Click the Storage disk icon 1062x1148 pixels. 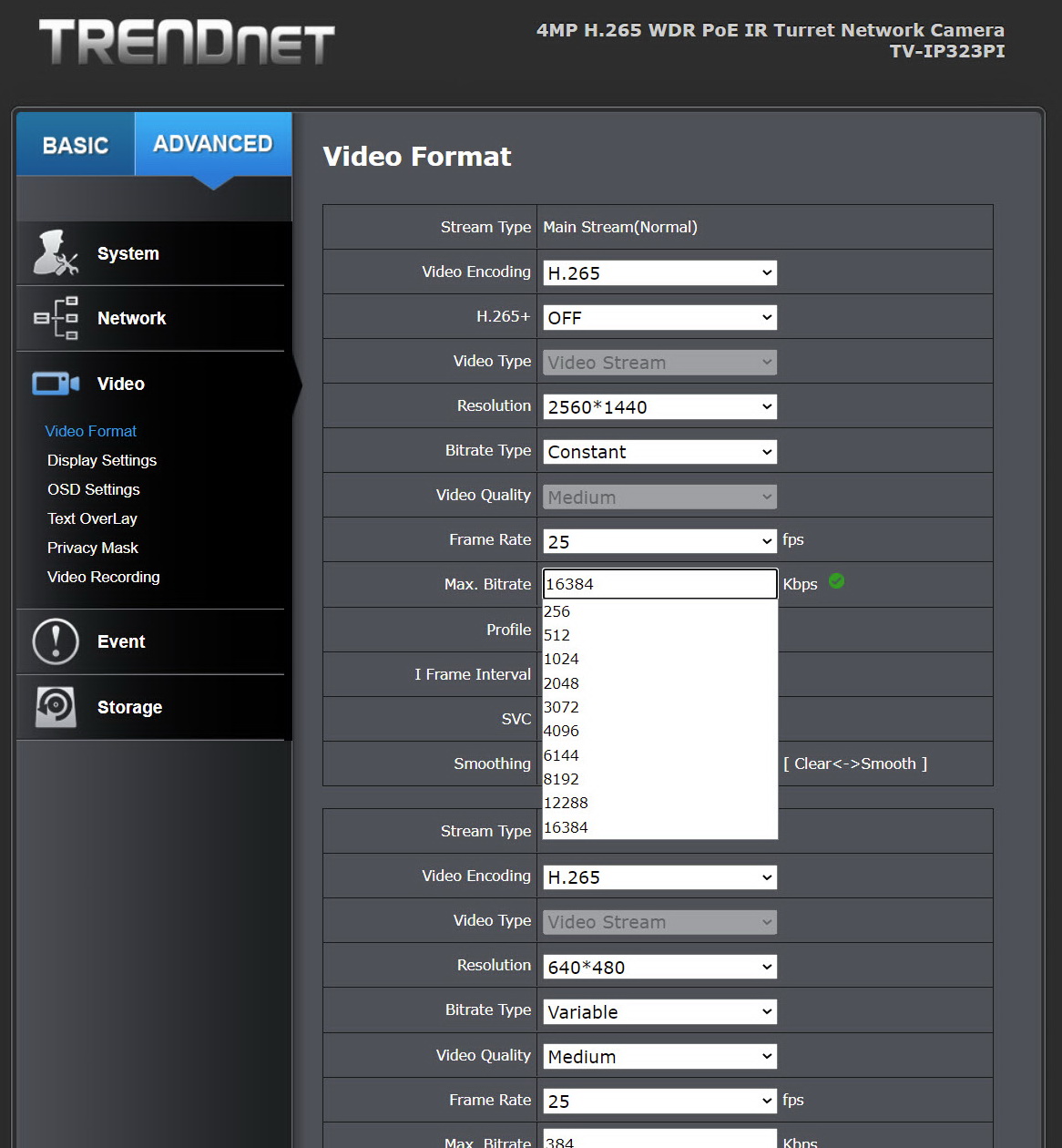[x=56, y=707]
